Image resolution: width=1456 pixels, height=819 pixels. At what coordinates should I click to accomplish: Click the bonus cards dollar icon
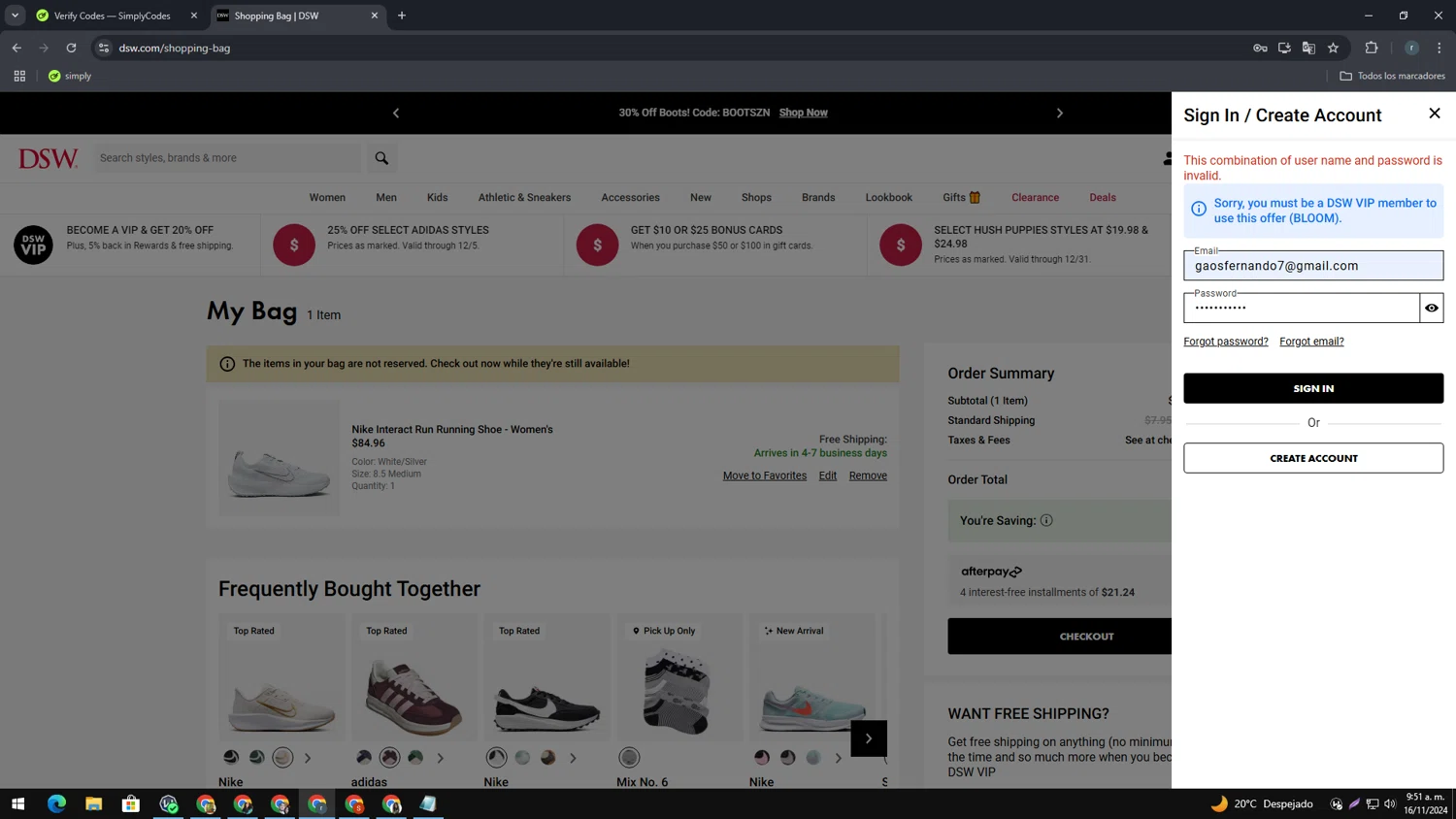pyautogui.click(x=597, y=245)
